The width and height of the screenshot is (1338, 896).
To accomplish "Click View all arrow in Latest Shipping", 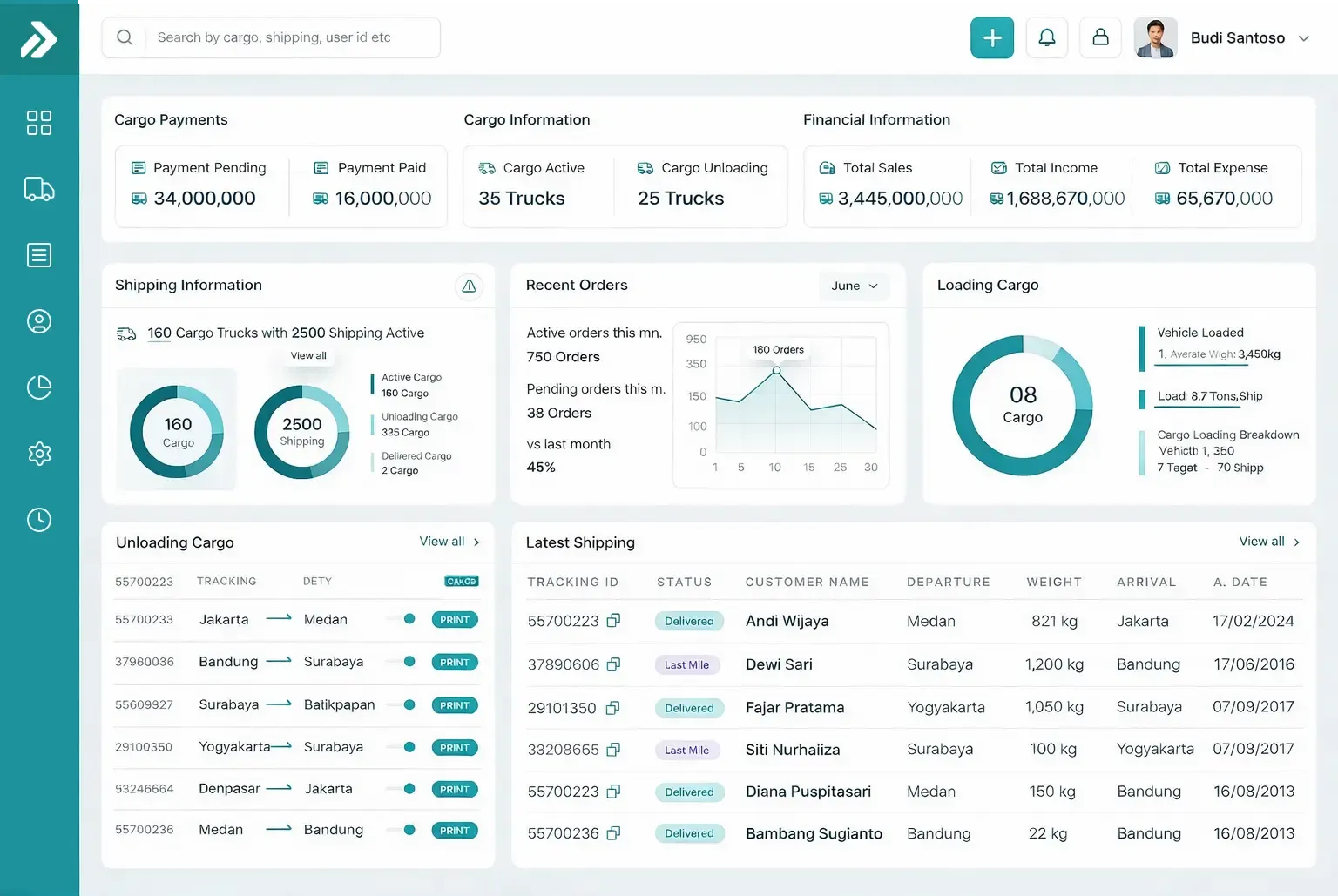I will [x=1296, y=542].
